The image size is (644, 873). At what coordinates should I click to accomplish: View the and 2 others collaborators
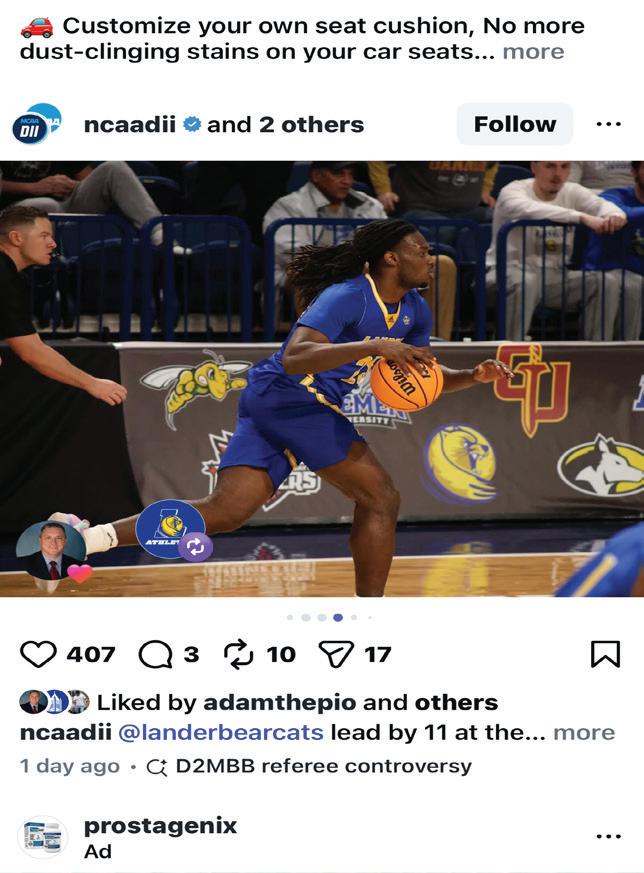(x=286, y=125)
